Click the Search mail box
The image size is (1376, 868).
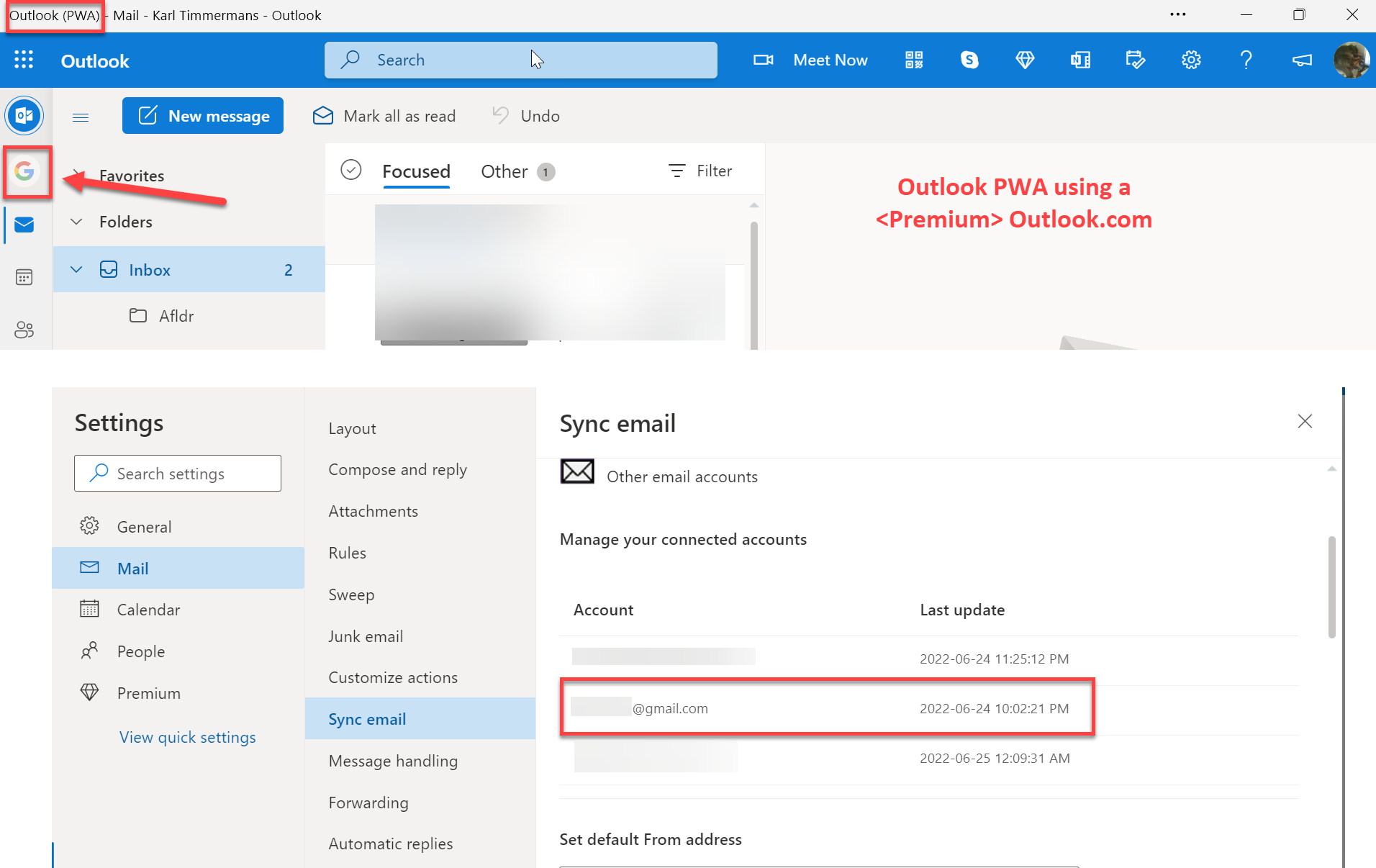pos(521,60)
